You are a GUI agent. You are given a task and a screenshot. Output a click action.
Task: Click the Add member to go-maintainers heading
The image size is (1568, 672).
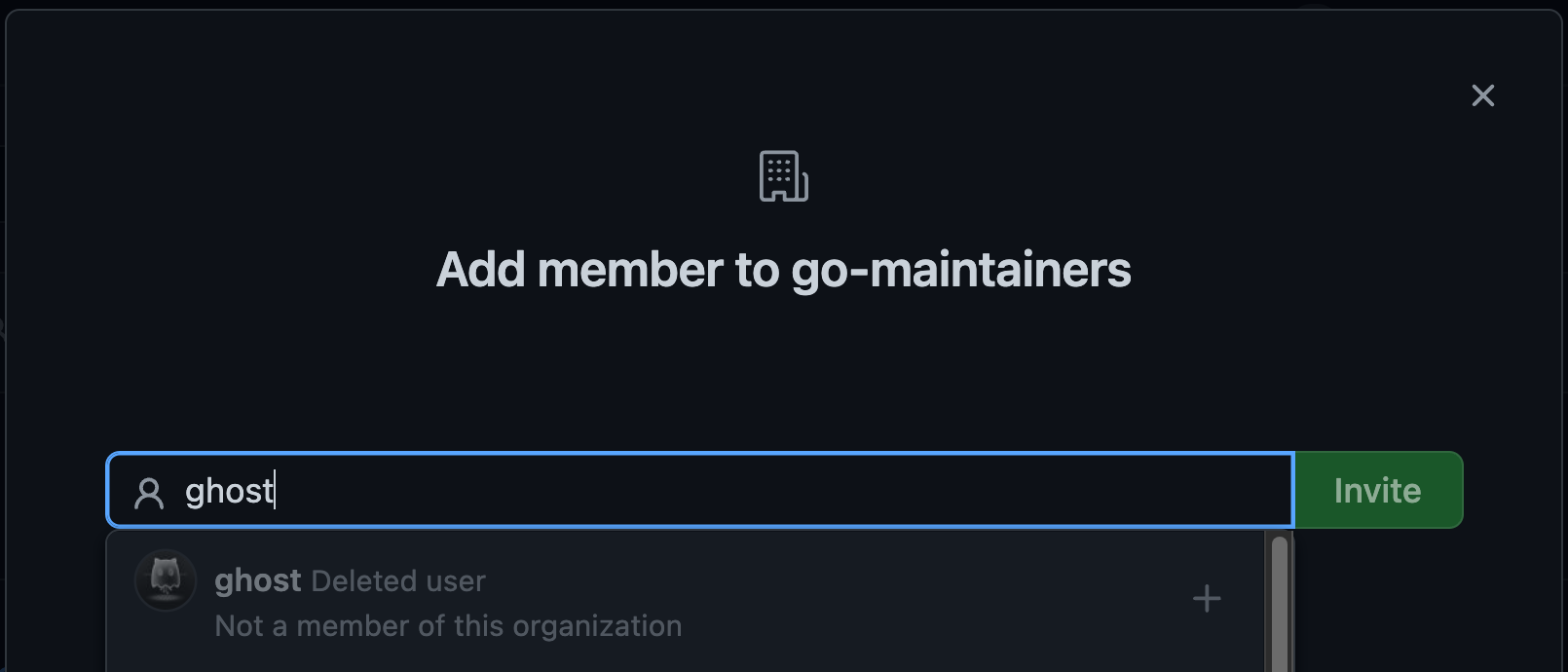pos(784,270)
